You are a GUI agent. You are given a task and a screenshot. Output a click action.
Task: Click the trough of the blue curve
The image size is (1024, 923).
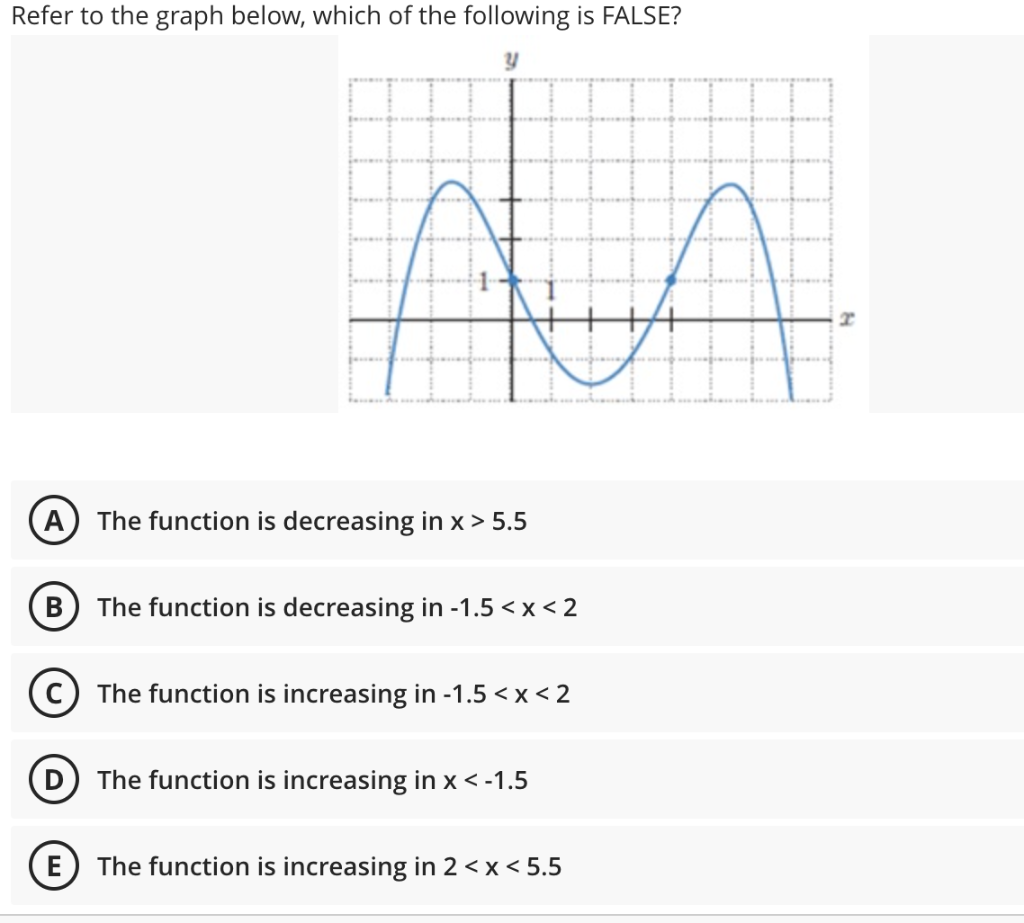tap(590, 382)
